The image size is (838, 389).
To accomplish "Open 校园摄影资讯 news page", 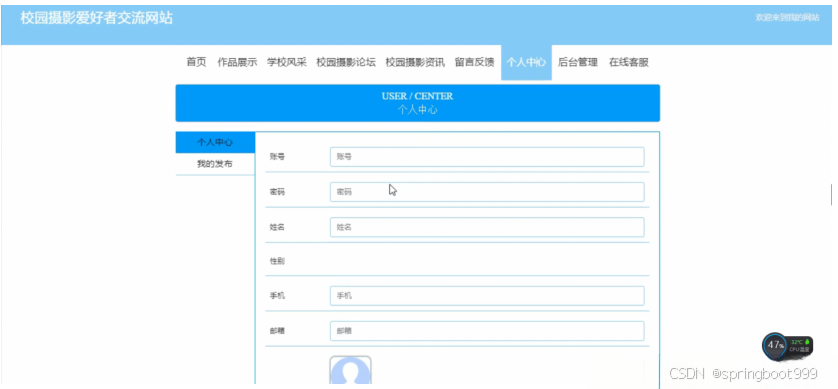I will (415, 63).
